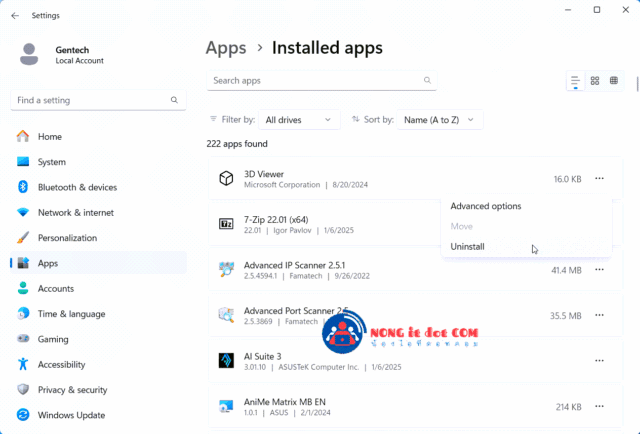The image size is (640, 434).
Task: Open the Windows Update sync icon
Action: click(23, 415)
